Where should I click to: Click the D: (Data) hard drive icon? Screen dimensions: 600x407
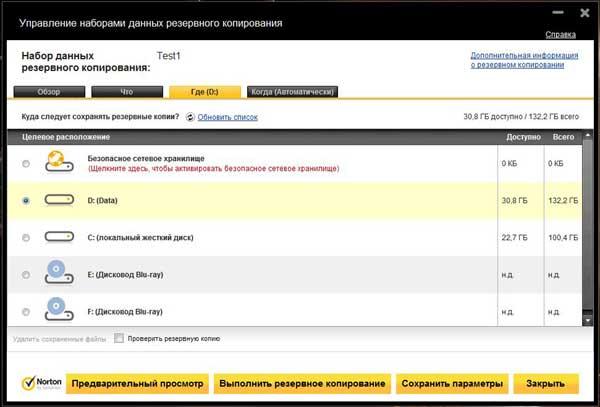coord(59,200)
